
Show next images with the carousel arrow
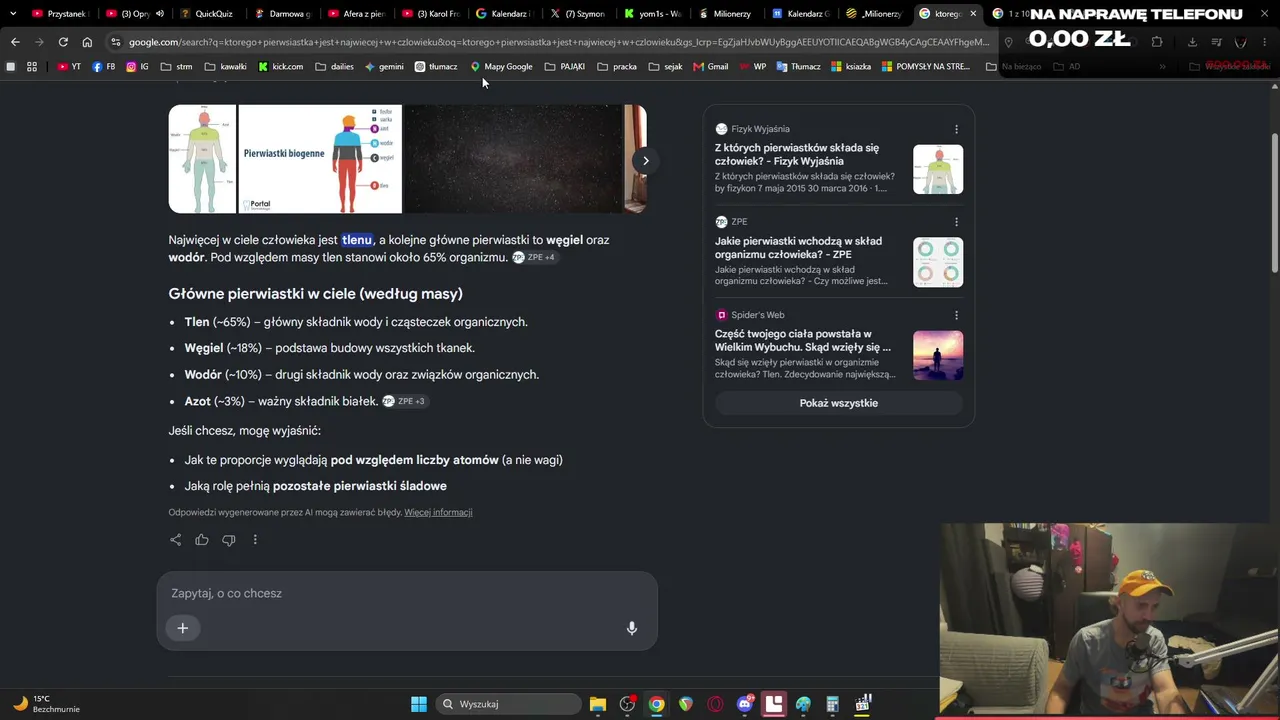click(x=646, y=160)
